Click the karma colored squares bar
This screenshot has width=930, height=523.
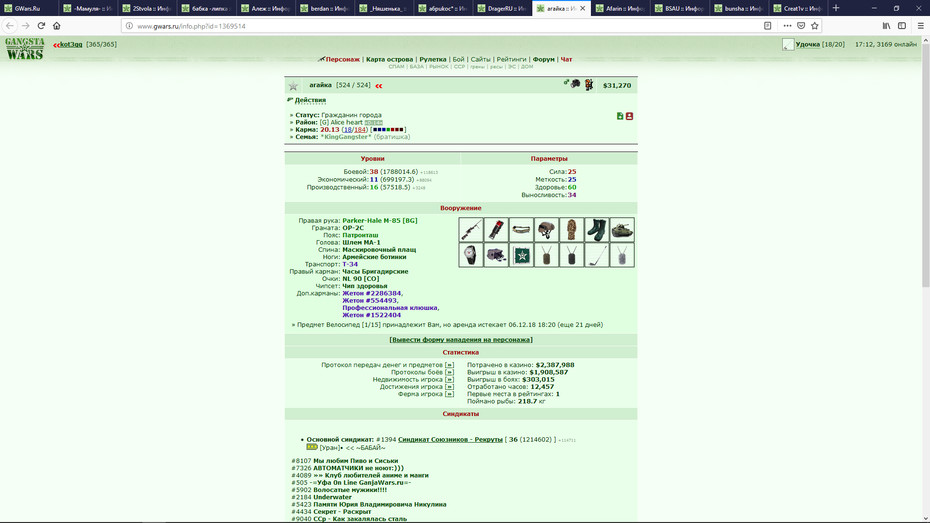coord(388,129)
